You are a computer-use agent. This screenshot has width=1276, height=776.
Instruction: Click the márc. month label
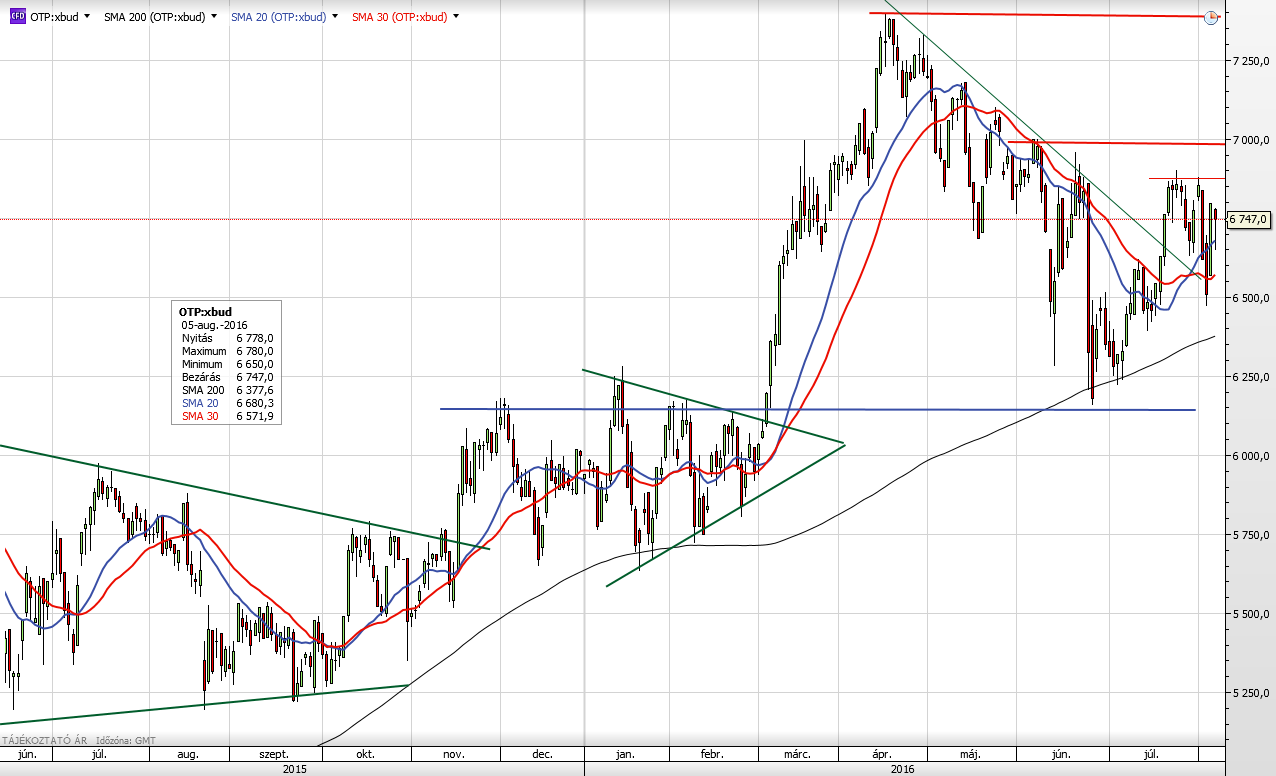coord(796,754)
